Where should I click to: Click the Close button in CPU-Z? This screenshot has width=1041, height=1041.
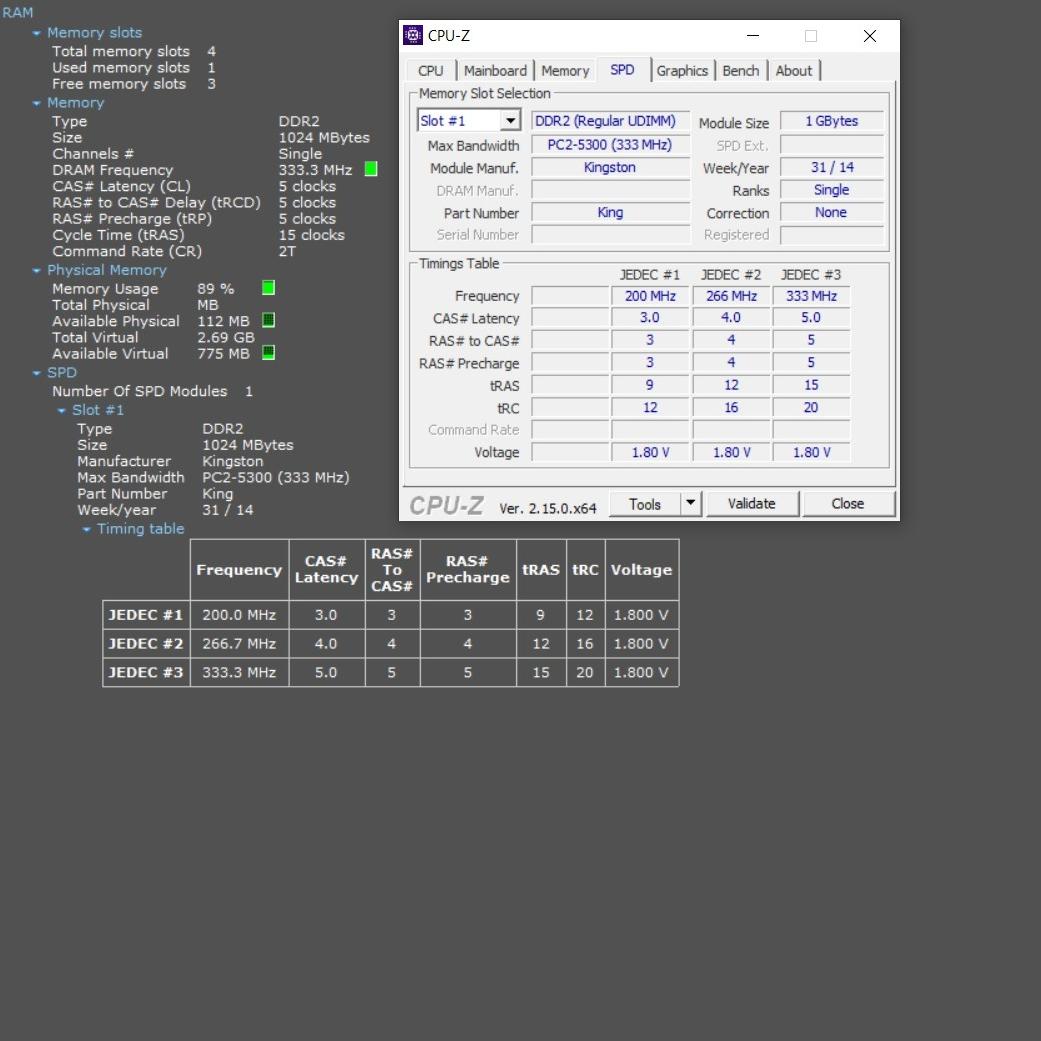(848, 504)
